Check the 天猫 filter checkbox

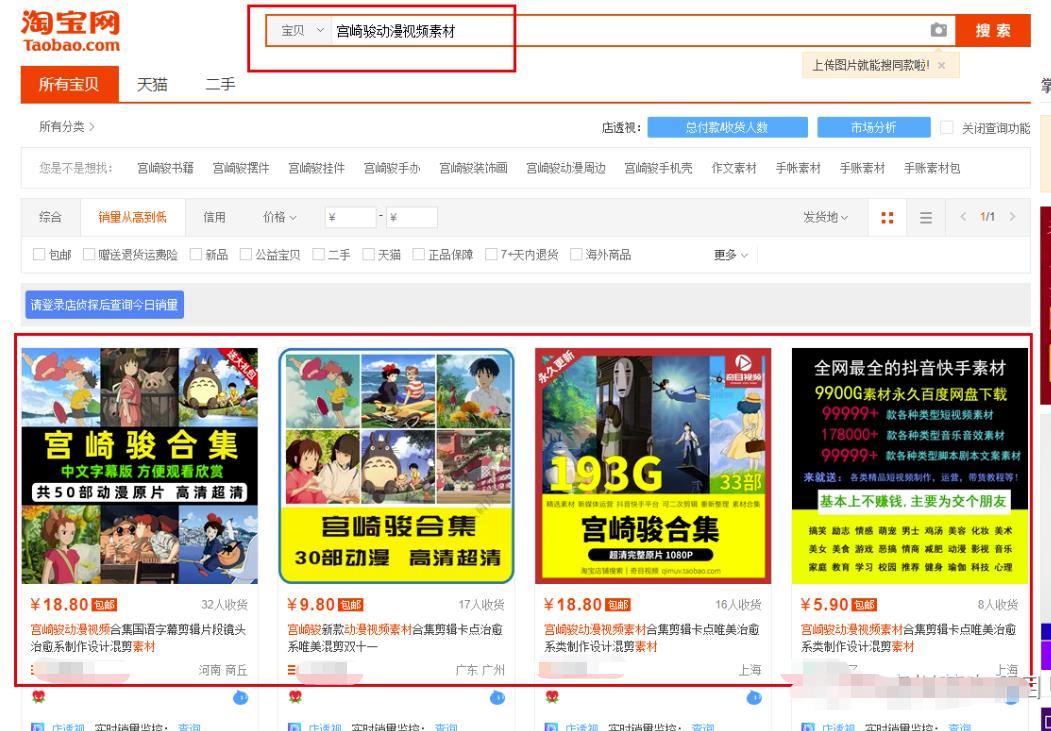(368, 255)
